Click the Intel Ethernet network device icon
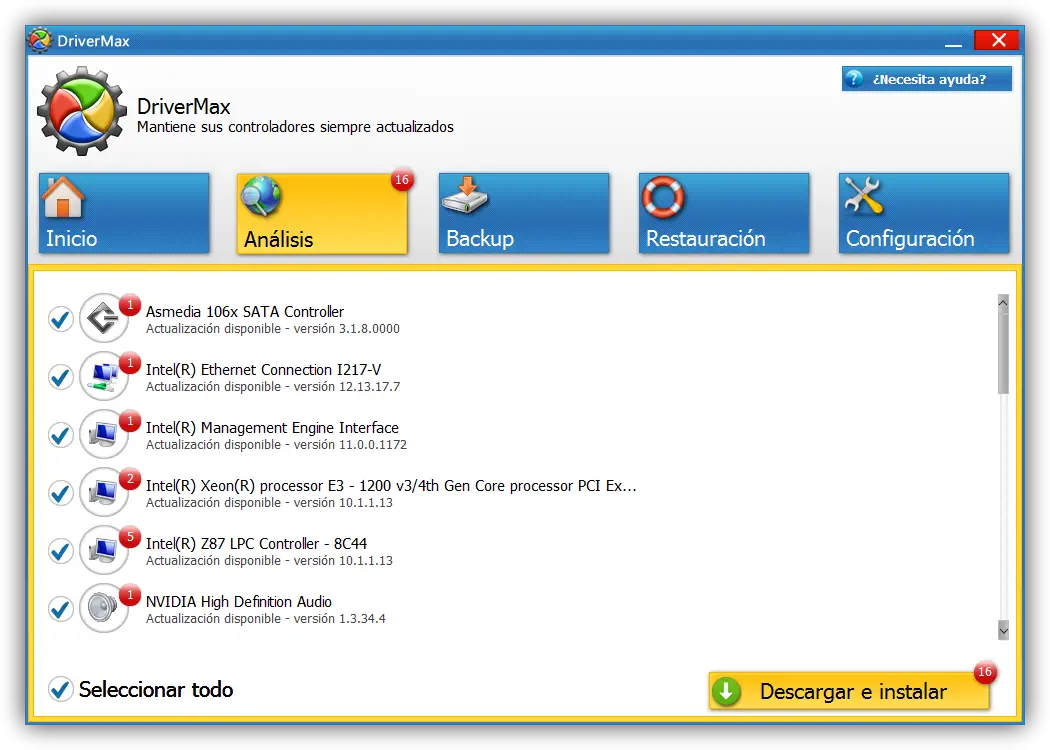 point(104,376)
